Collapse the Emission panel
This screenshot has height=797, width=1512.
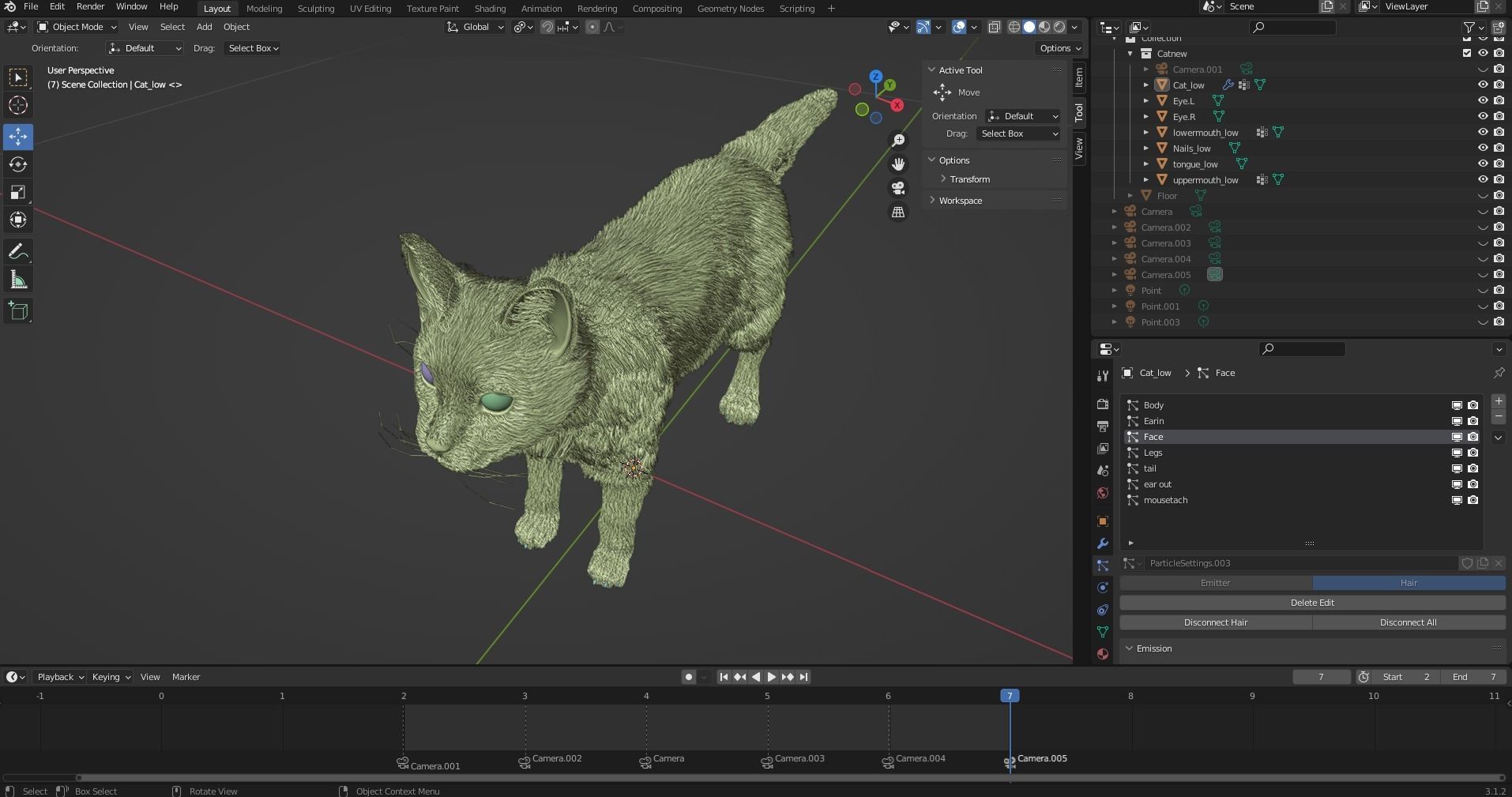click(1153, 649)
